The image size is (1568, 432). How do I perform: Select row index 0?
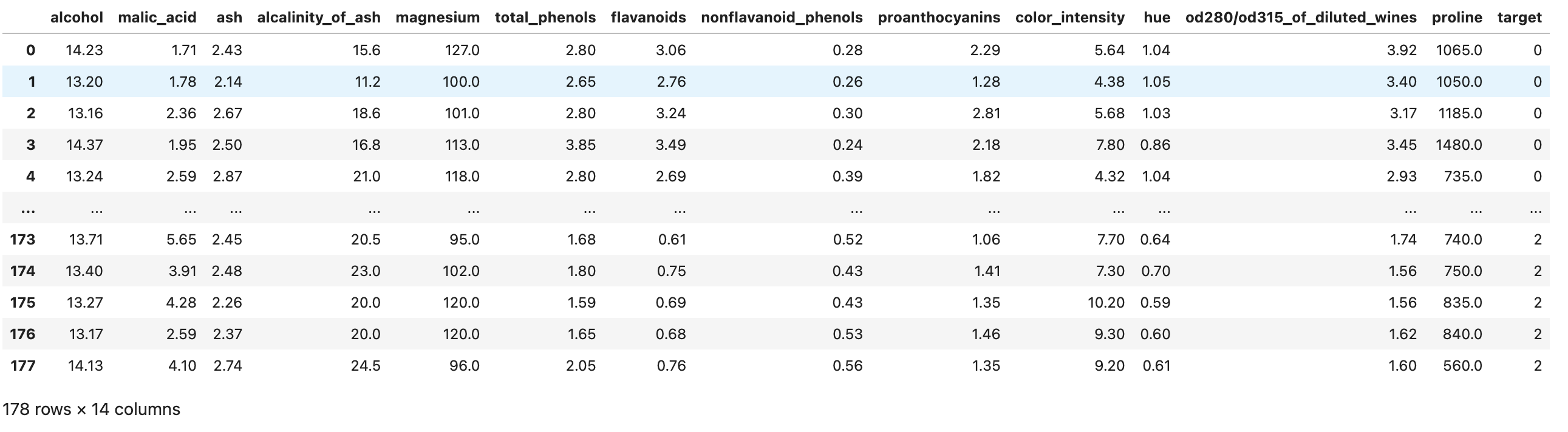[x=30, y=50]
